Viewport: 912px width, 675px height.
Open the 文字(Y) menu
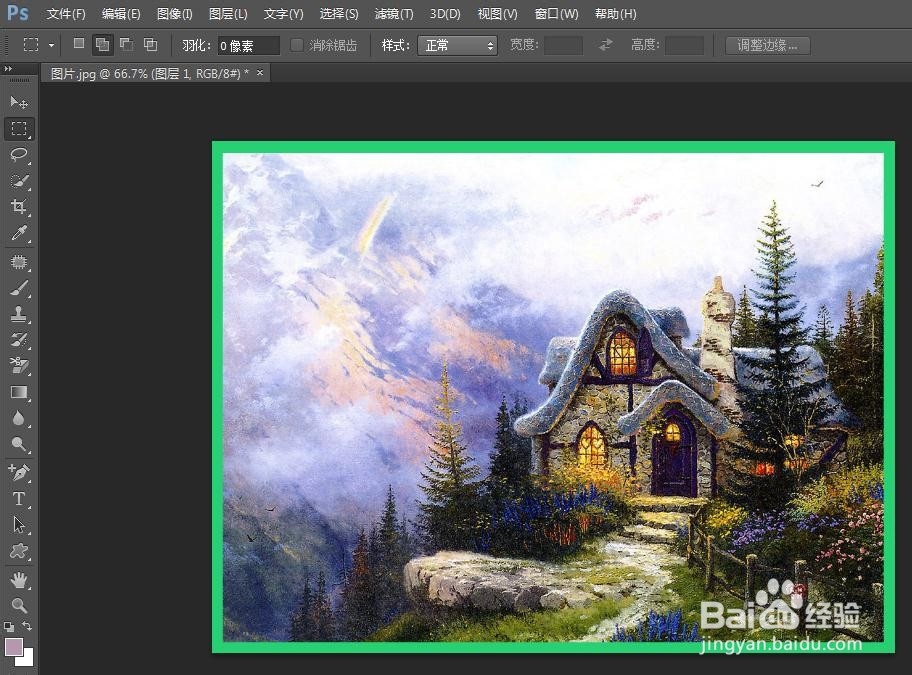pos(283,13)
